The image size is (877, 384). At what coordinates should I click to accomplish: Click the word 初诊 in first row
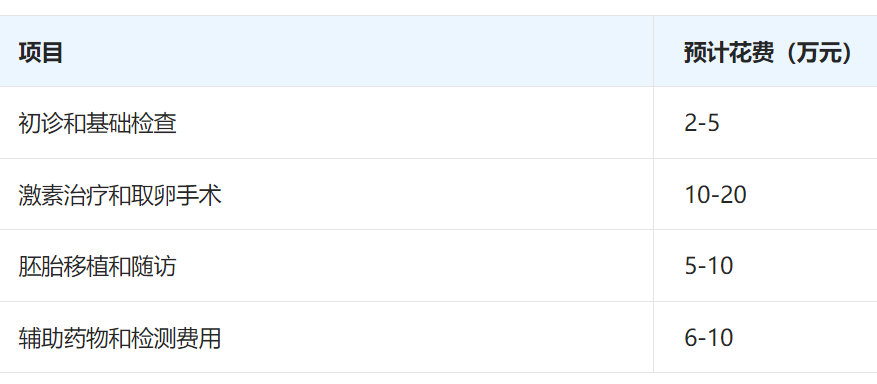click(40, 124)
